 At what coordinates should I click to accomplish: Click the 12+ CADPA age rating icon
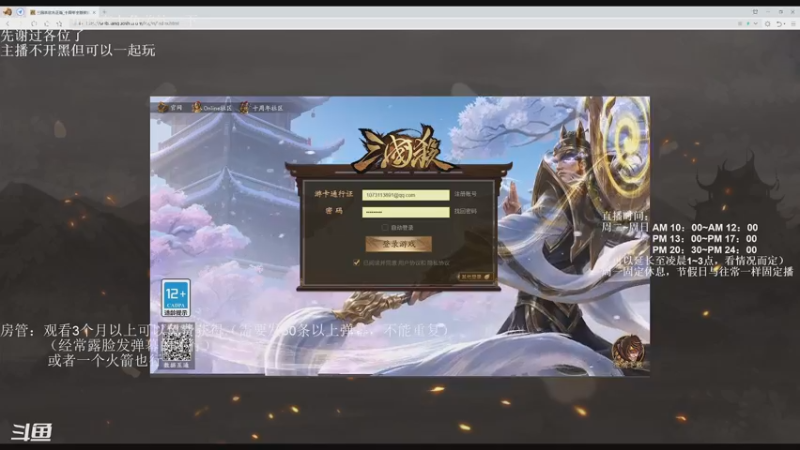176,297
